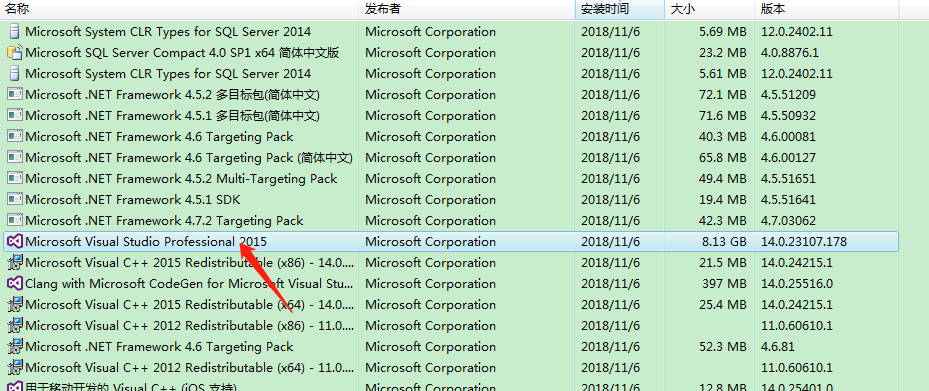Screen dimensions: 929x391
Task: Click icon of .NET 4.6 Targeting Pack (简体中文)
Action: [14, 158]
